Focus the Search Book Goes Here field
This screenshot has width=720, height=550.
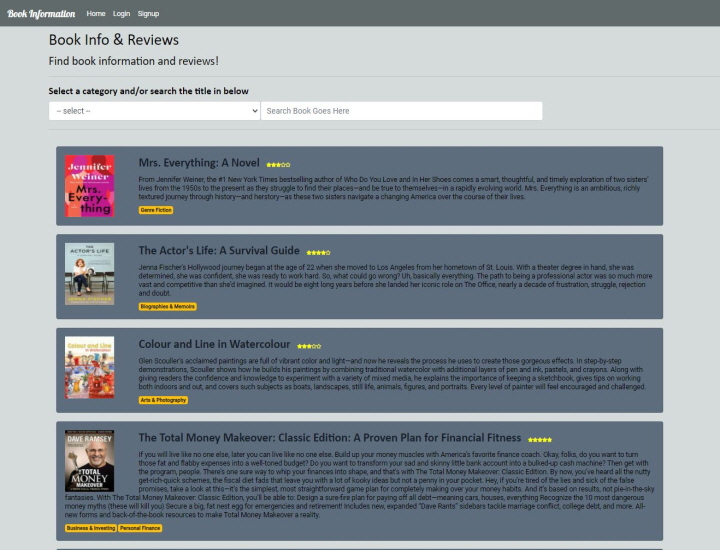click(401, 111)
